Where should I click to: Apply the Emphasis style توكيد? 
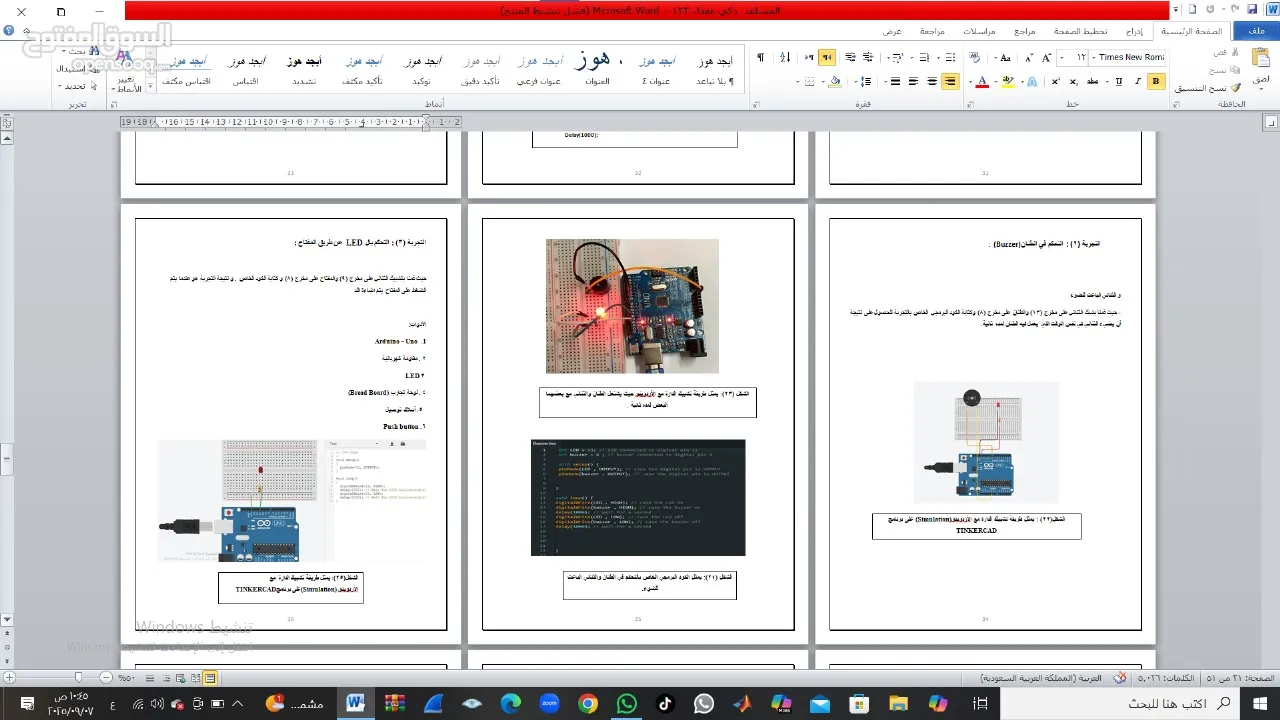[x=421, y=69]
